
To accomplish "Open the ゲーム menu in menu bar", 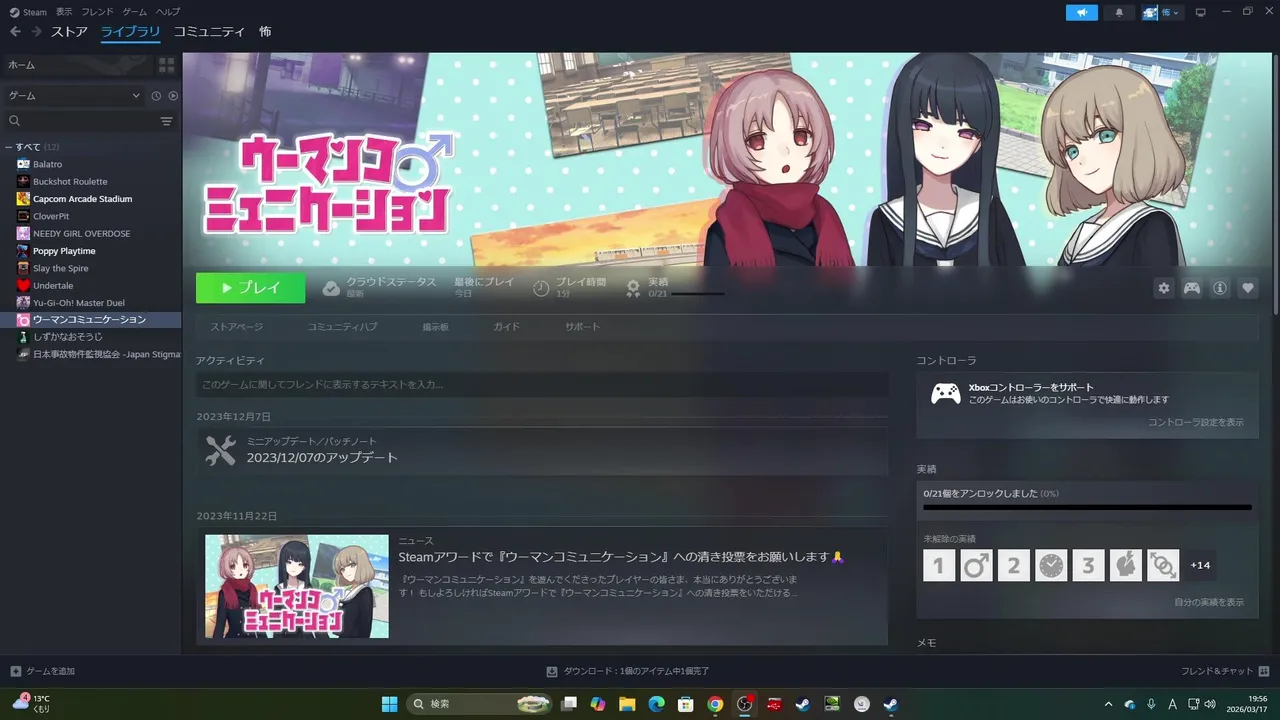I will (134, 12).
